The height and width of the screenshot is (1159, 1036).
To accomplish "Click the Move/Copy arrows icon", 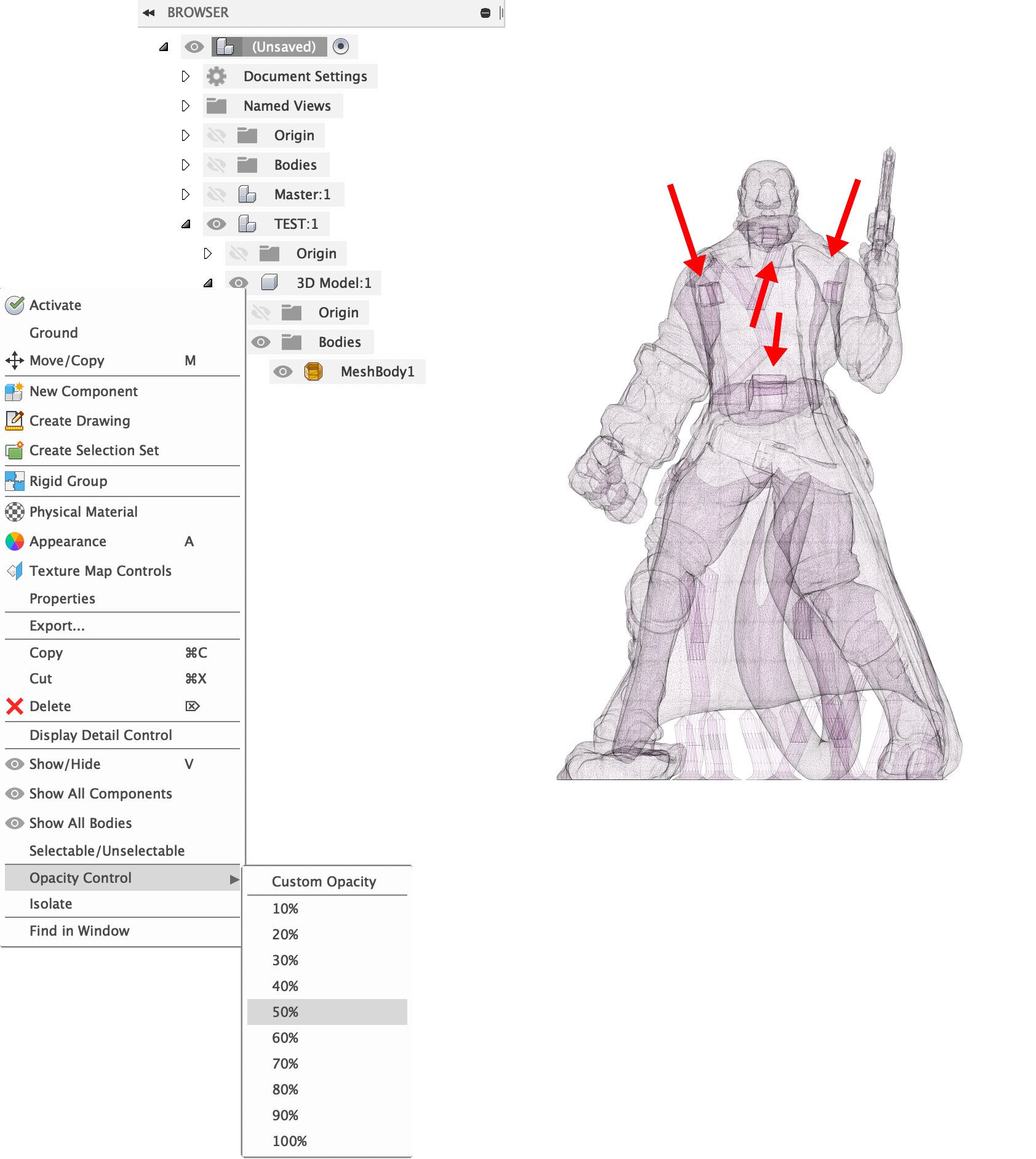I will [x=15, y=360].
